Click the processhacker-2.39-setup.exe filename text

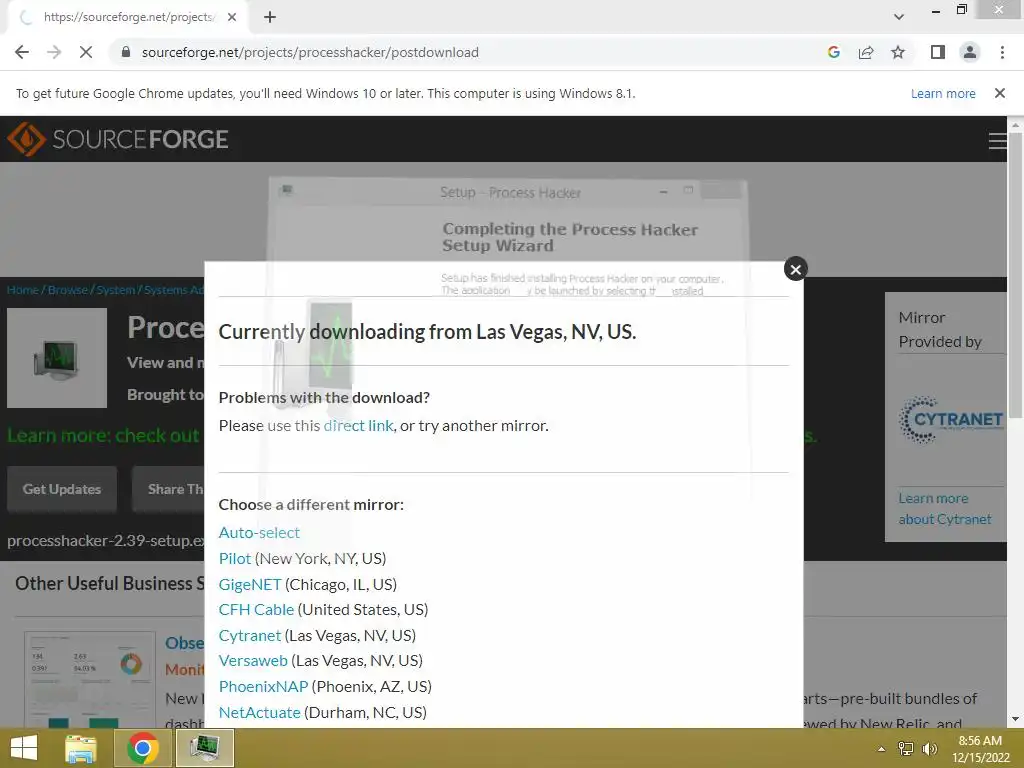(x=106, y=541)
